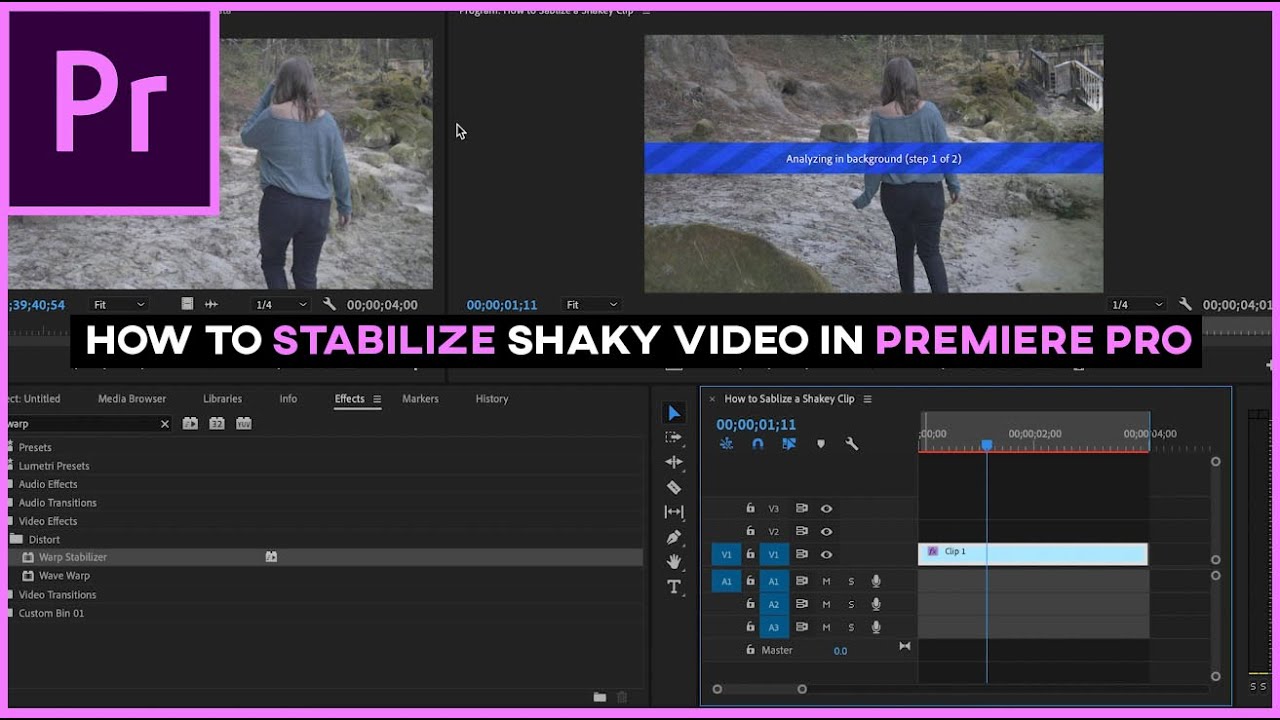Select the Type tool
The height and width of the screenshot is (720, 1280).
pyautogui.click(x=674, y=587)
